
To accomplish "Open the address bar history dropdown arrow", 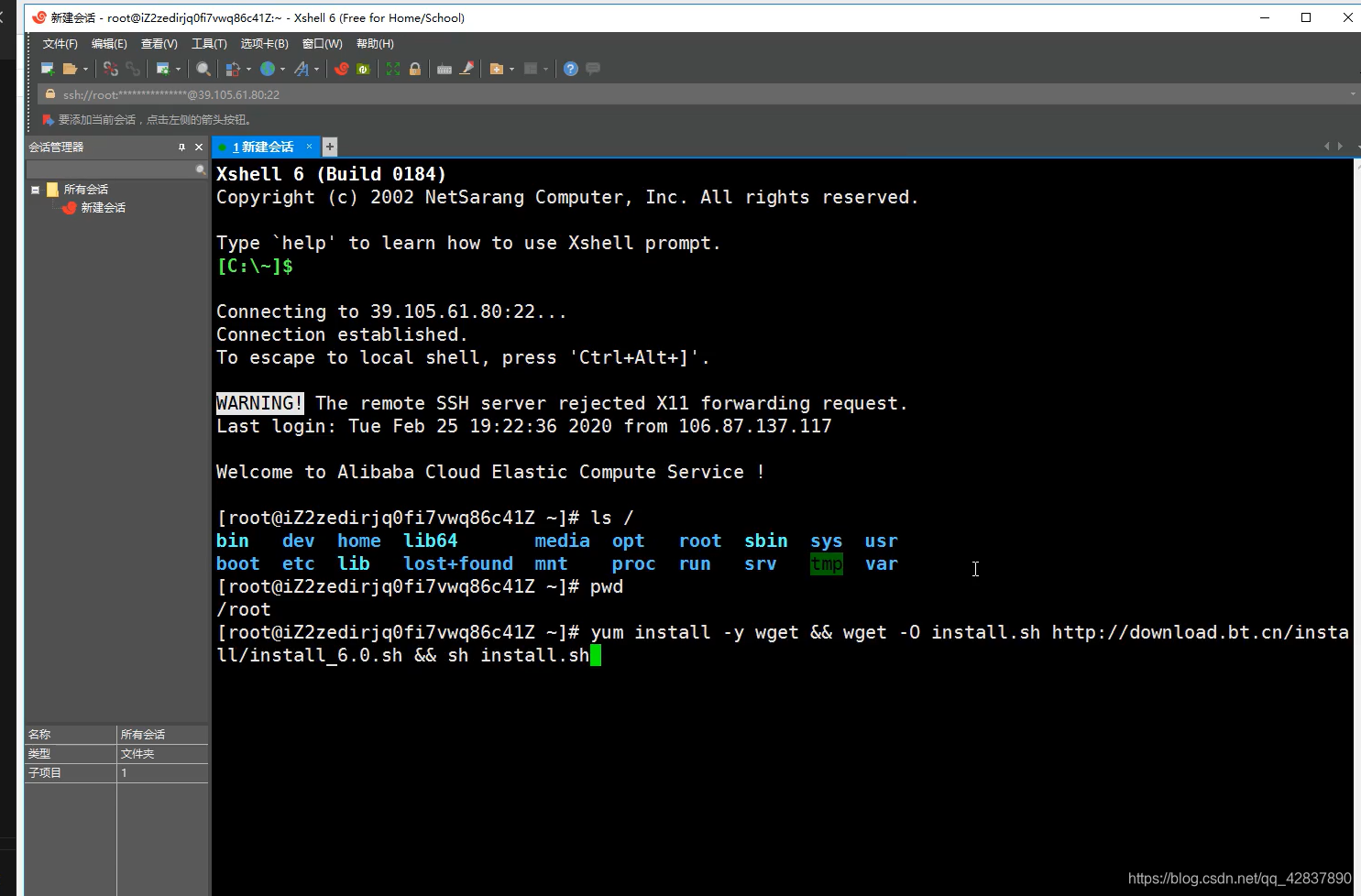I will (1353, 94).
